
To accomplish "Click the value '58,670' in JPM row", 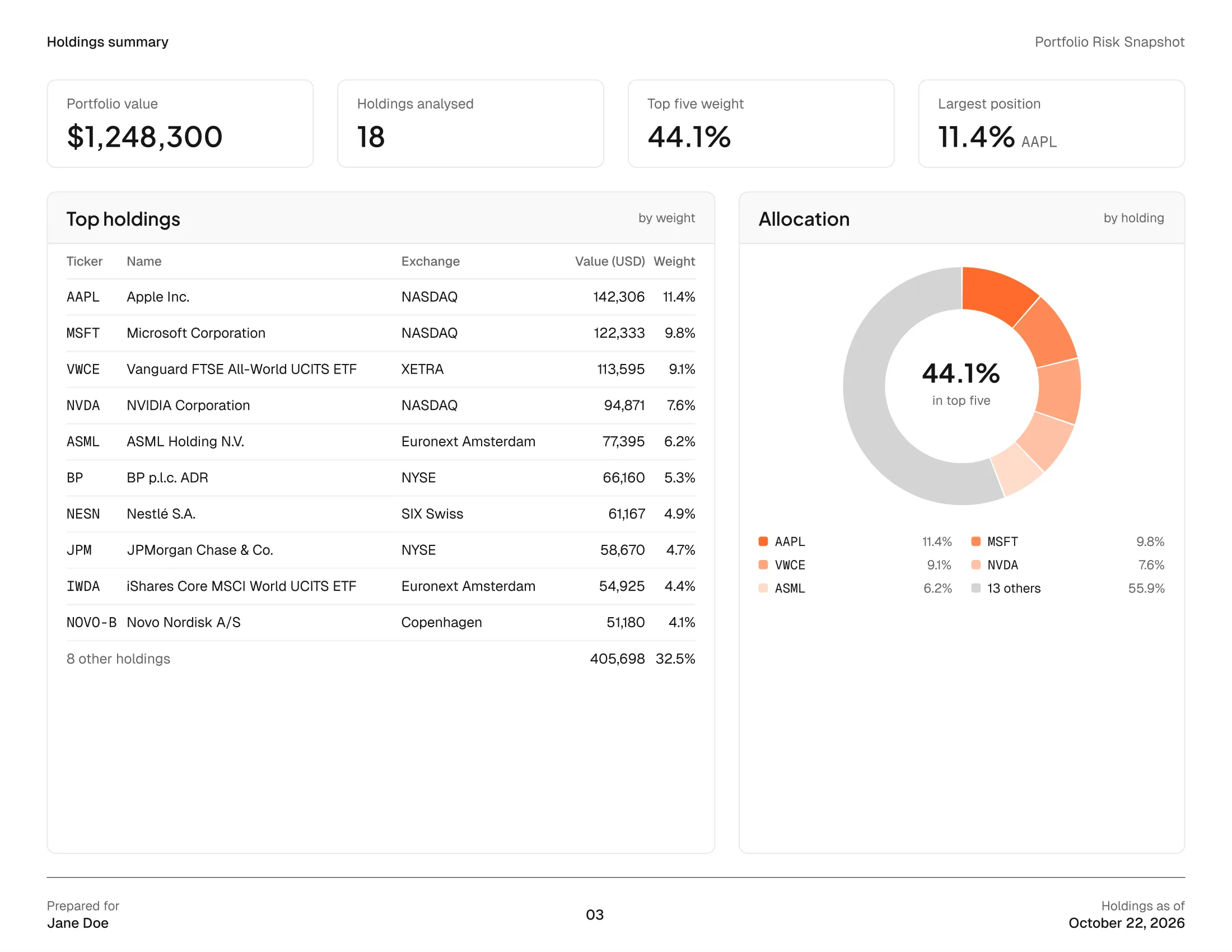I will (622, 550).
